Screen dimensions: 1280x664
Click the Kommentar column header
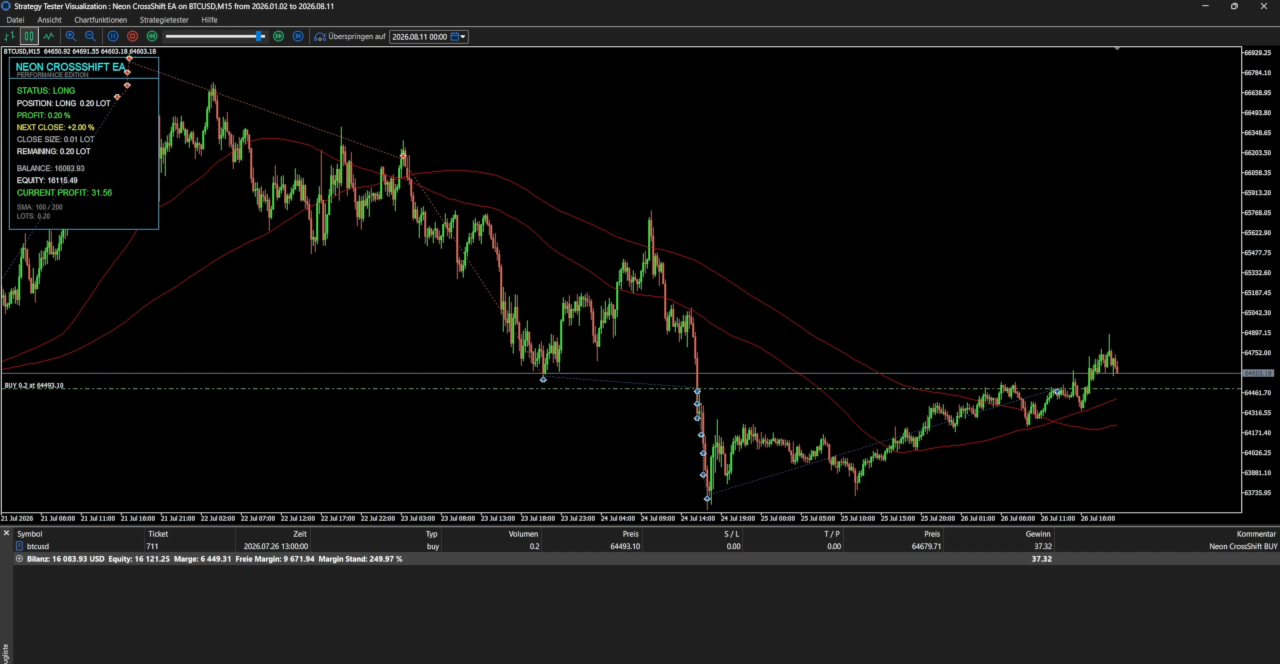tap(1257, 534)
